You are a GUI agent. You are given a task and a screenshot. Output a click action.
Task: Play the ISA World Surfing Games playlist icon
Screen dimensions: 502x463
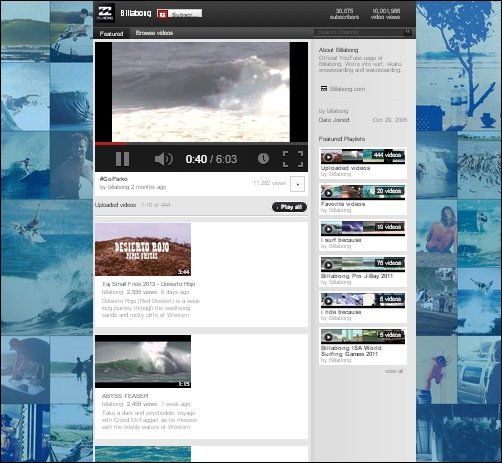328,337
